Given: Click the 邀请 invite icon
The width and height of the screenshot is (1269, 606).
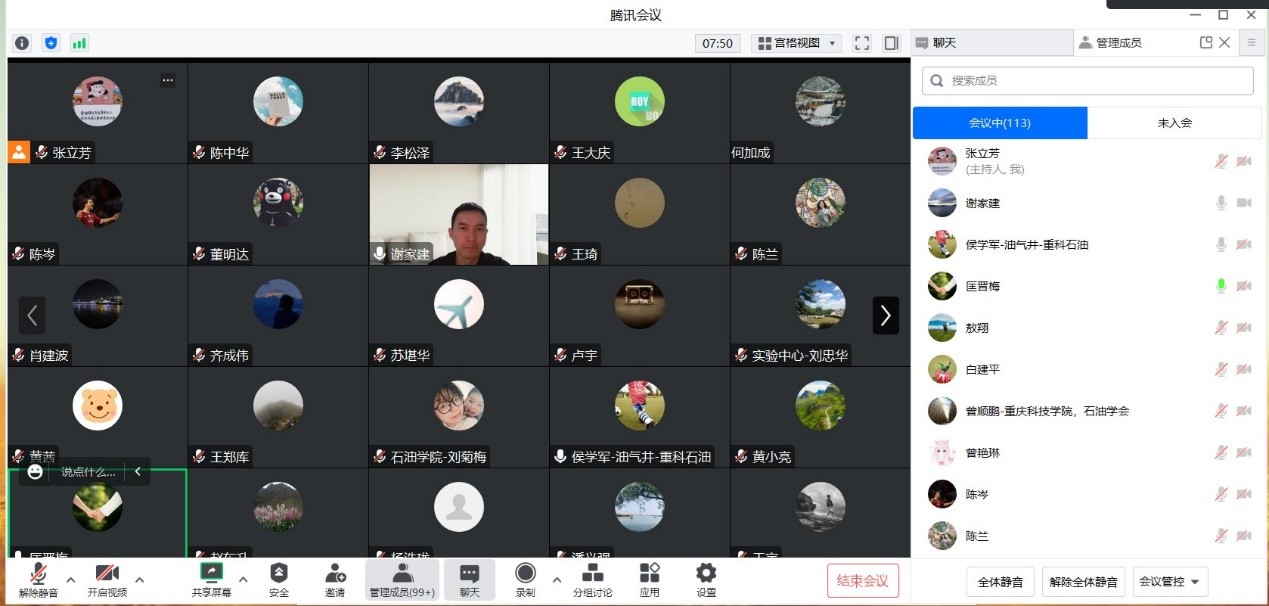Looking at the screenshot, I should [x=335, y=578].
